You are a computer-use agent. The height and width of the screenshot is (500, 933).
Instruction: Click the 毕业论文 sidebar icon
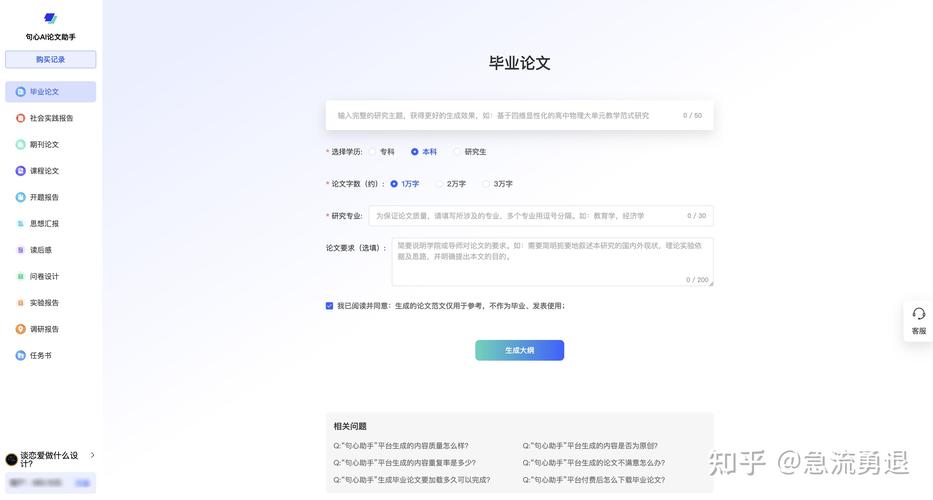click(x=20, y=92)
